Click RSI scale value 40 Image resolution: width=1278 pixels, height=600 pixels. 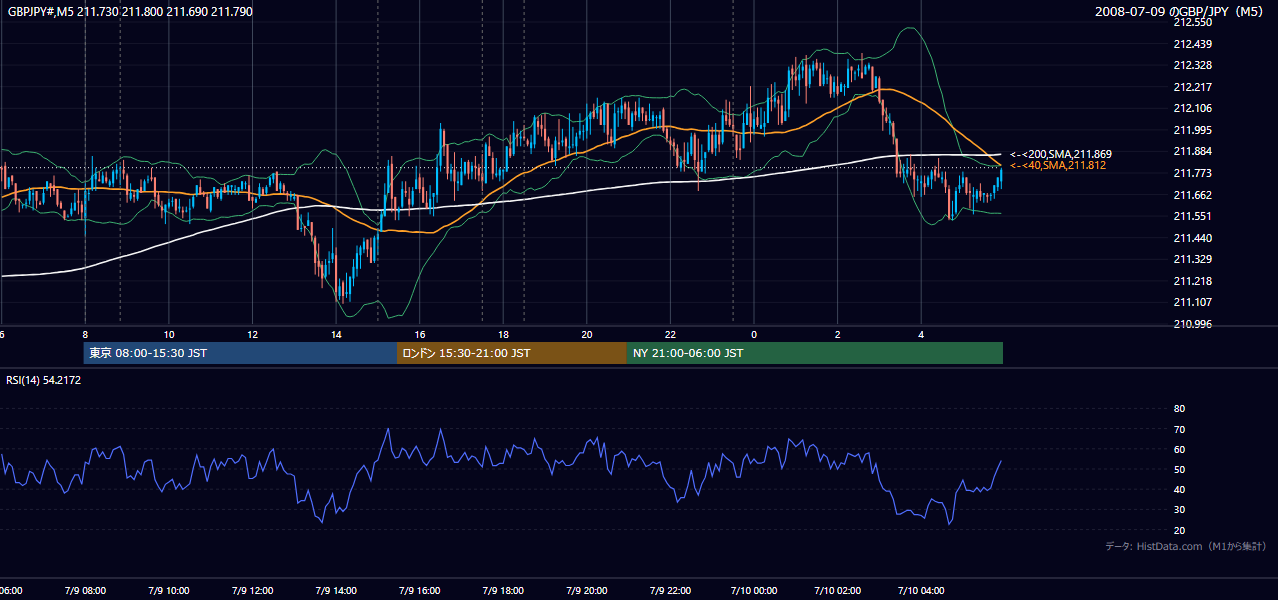pyautogui.click(x=1179, y=489)
